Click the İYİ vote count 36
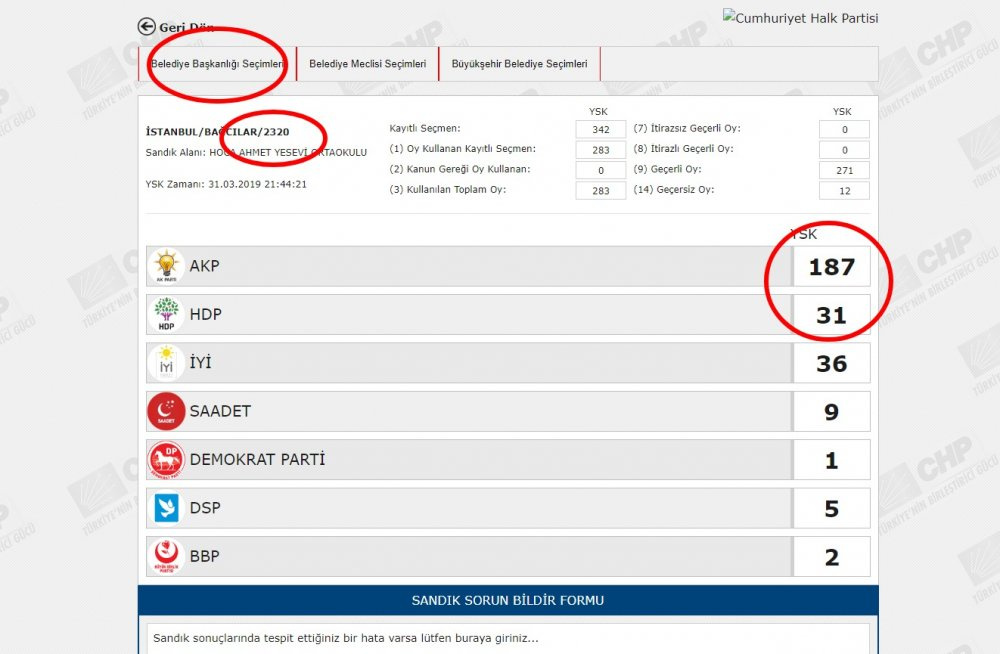 (832, 364)
